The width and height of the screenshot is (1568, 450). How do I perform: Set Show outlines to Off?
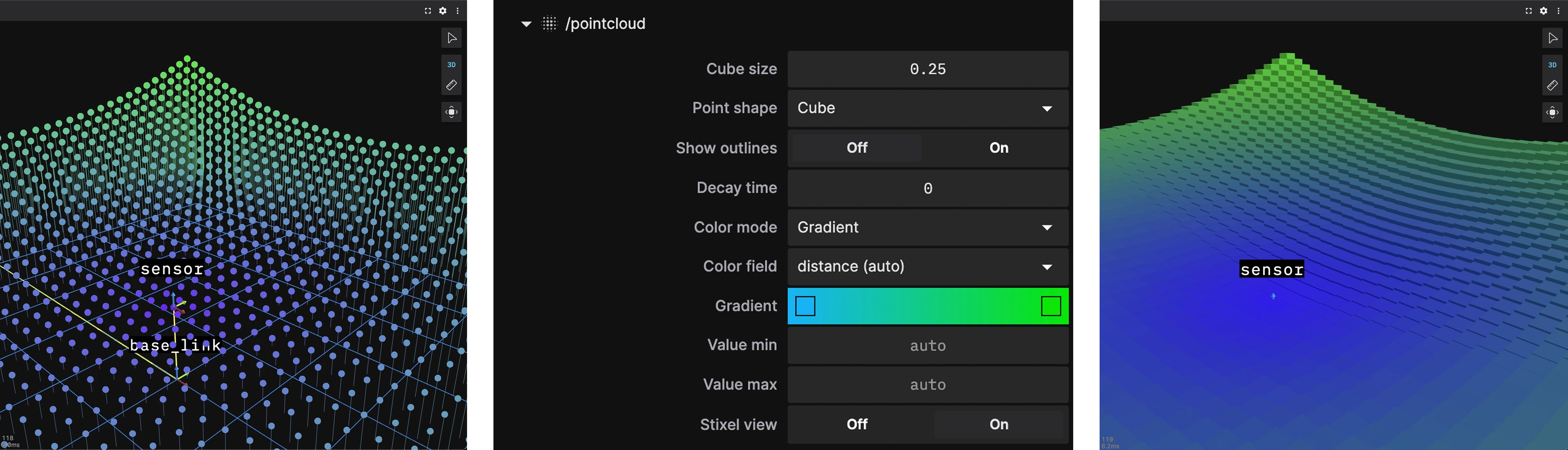click(857, 148)
